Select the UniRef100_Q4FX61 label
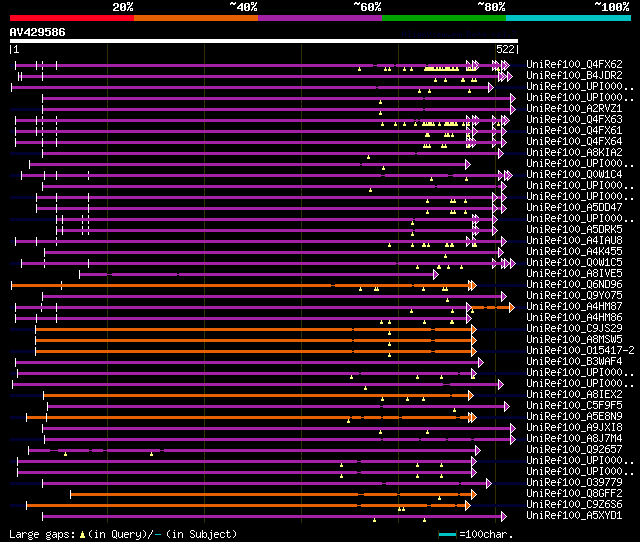This screenshot has height=542, width=640. 574,131
